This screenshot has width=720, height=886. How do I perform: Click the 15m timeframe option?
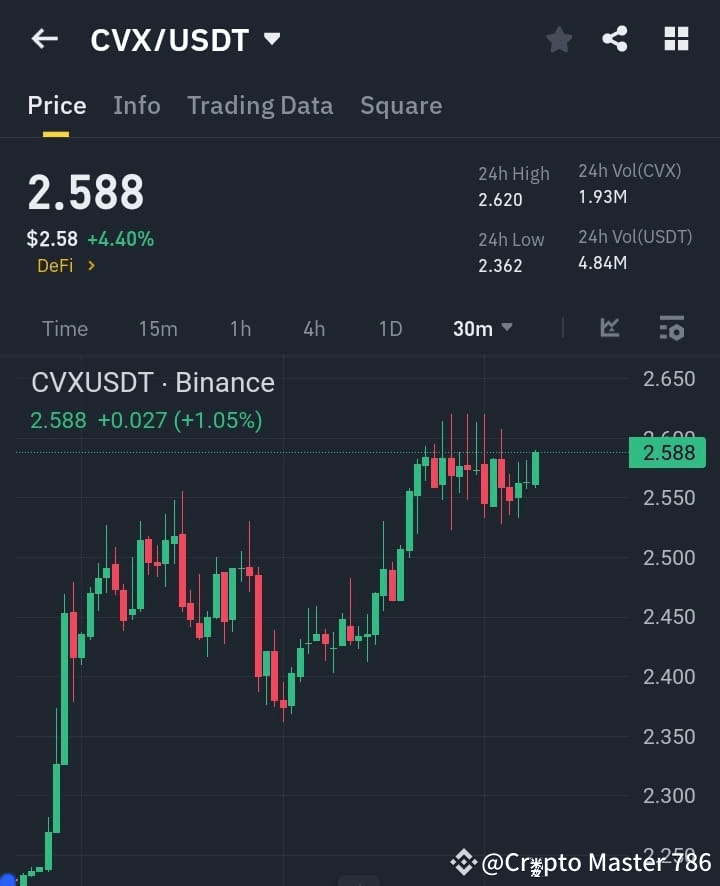[x=158, y=328]
